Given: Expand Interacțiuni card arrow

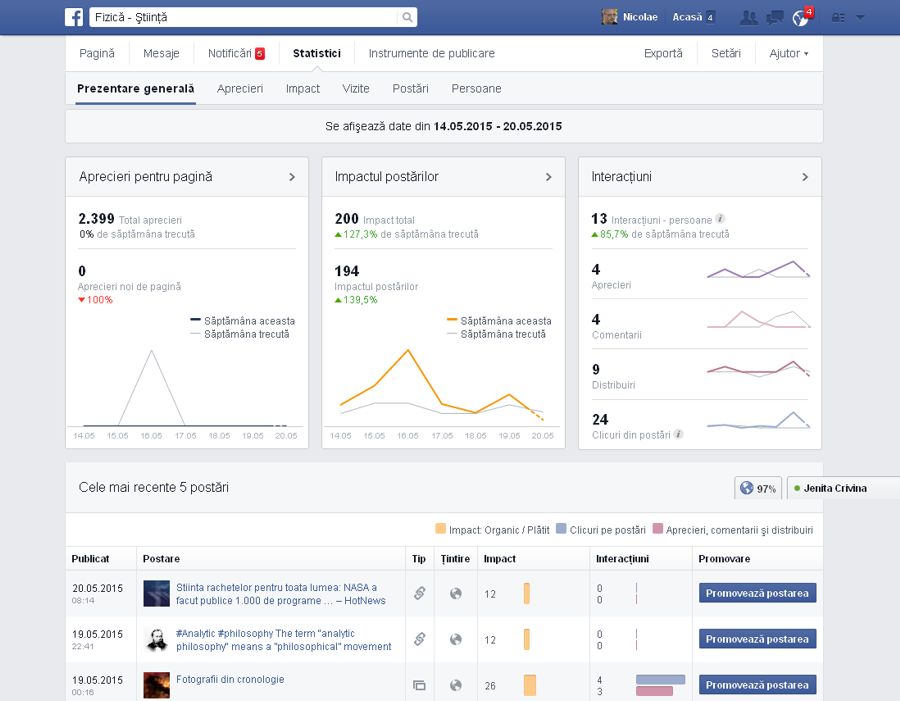Looking at the screenshot, I should pos(805,177).
